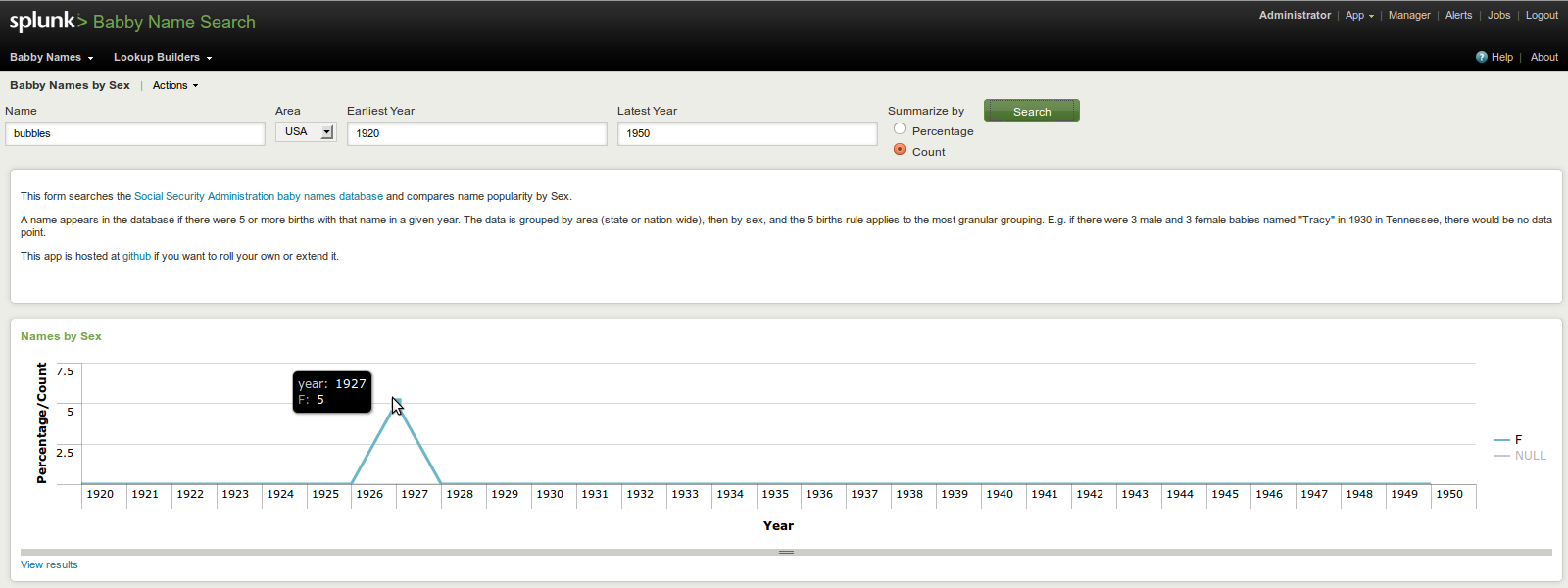Open the App menu
The width and height of the screenshot is (1568, 588).
coord(1358,15)
